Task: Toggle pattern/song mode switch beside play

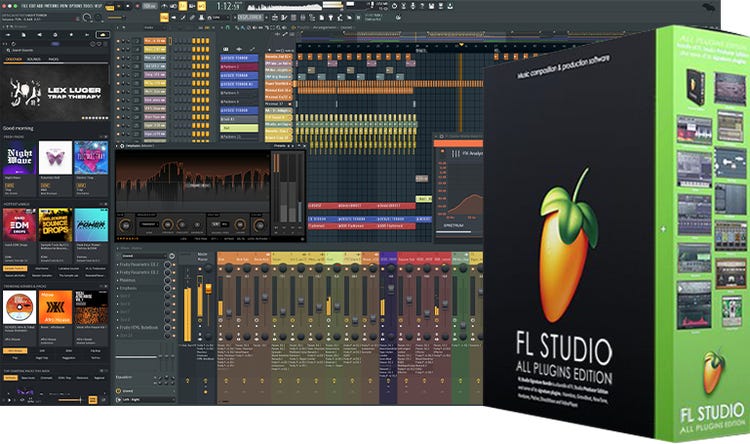Action: pyautogui.click(x=110, y=8)
